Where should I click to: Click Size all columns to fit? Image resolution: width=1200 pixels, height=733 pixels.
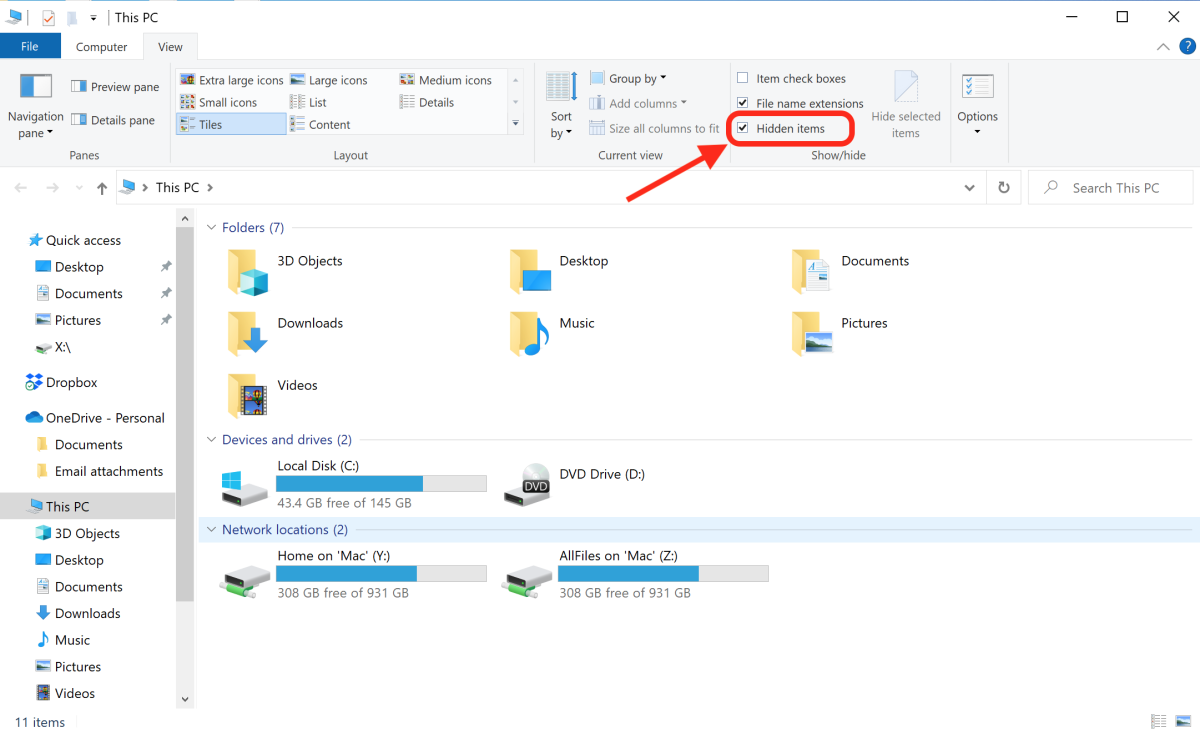654,128
